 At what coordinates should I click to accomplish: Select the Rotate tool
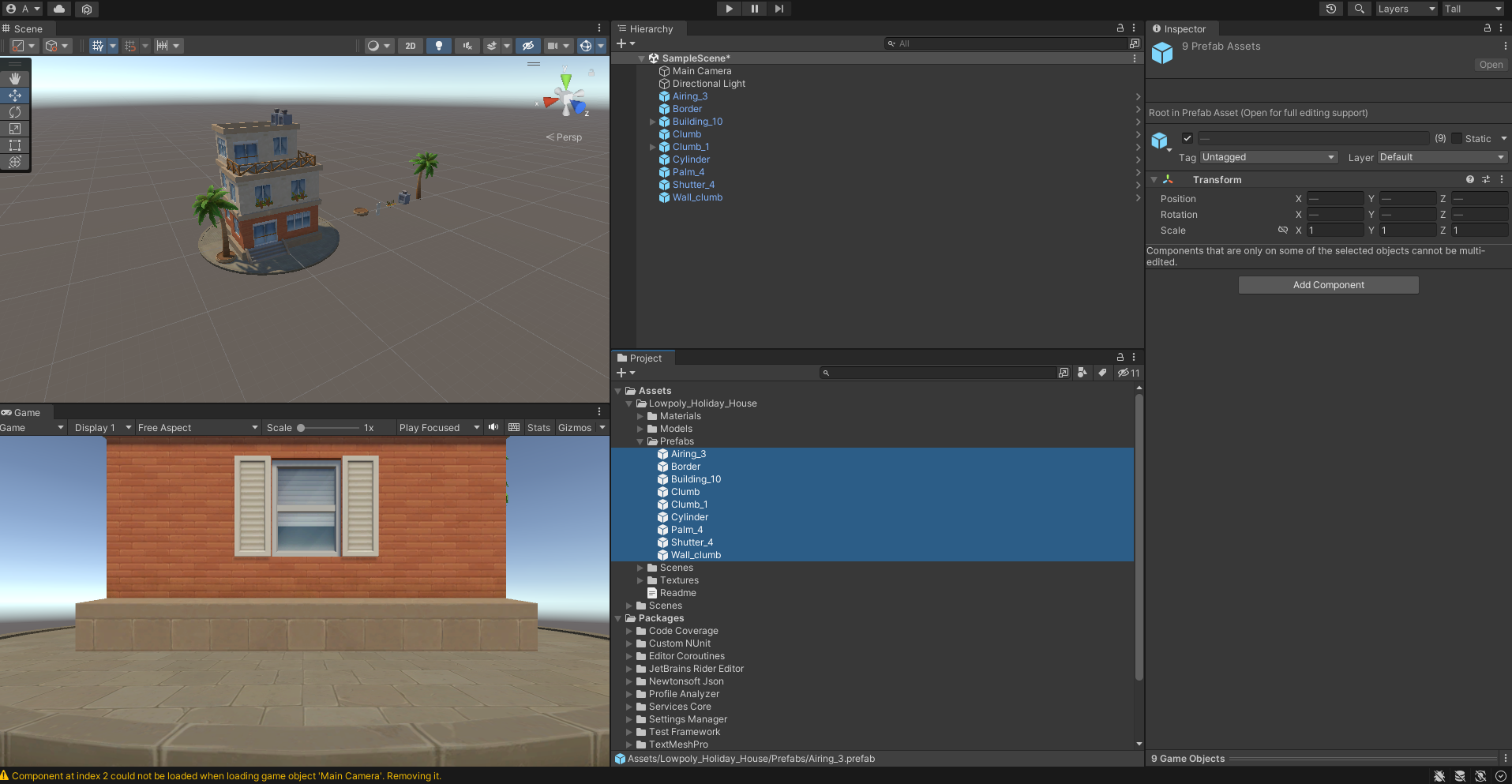[x=15, y=112]
